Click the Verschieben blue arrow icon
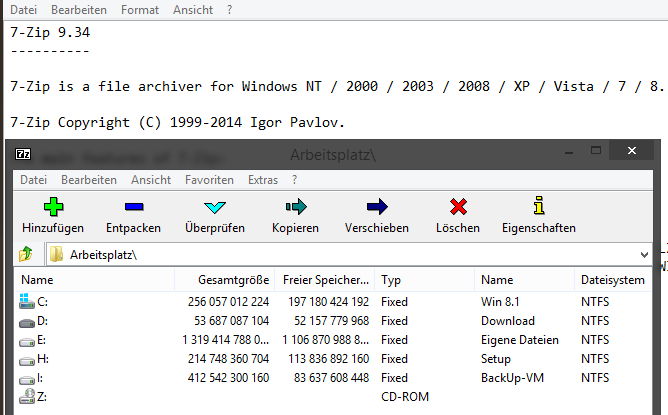This screenshot has width=668, height=415. pyautogui.click(x=377, y=207)
